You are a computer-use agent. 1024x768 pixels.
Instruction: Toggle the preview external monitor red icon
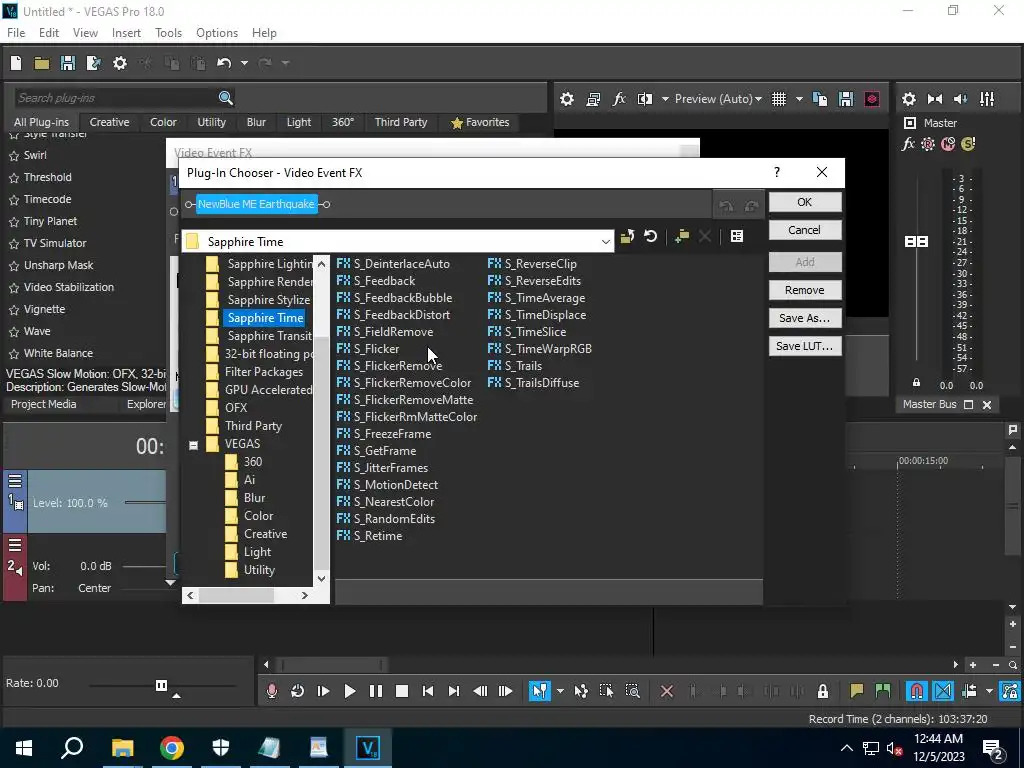pos(872,99)
